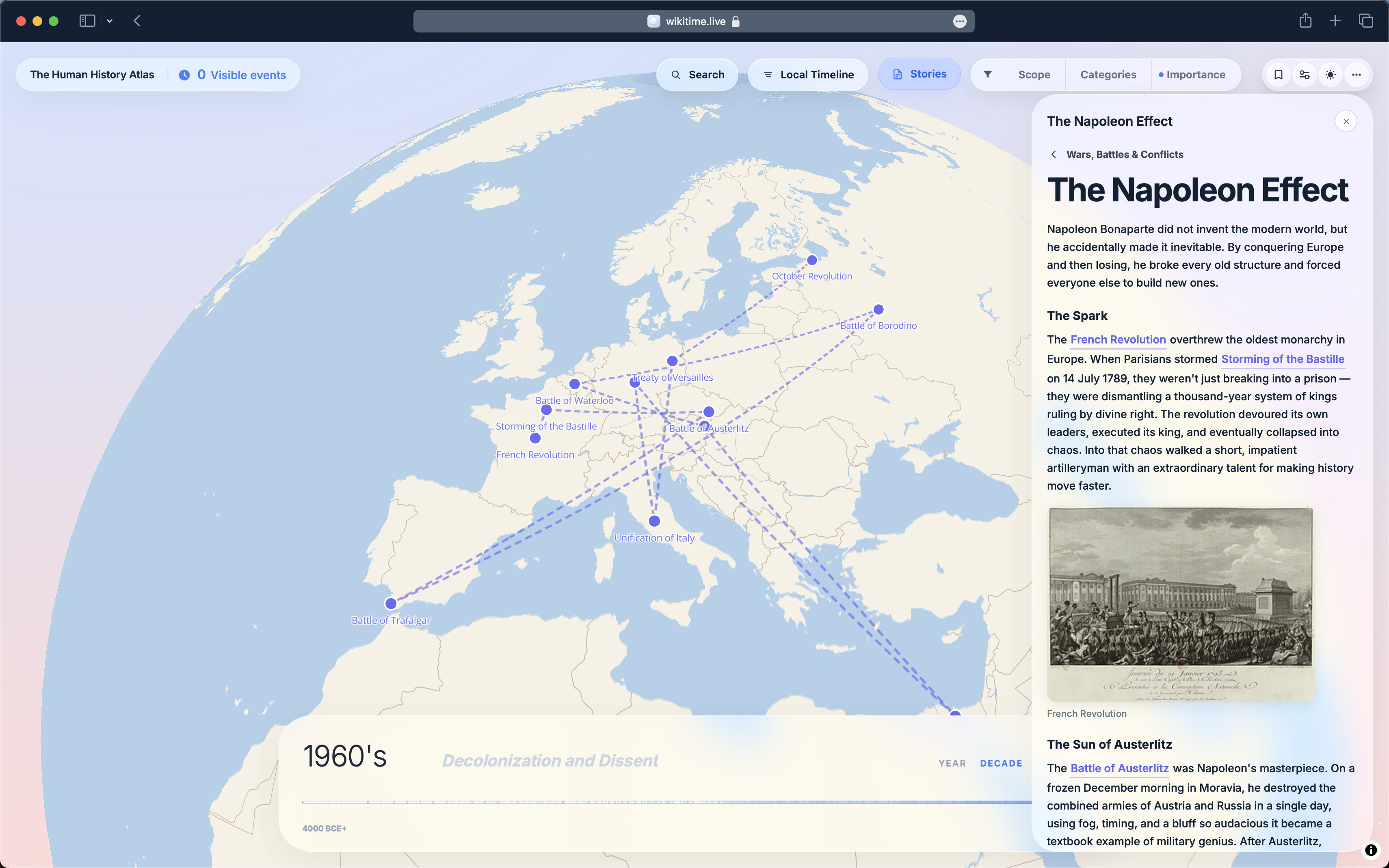Open the Categories filter dropdown
Viewport: 1389px width, 868px height.
click(x=1108, y=74)
